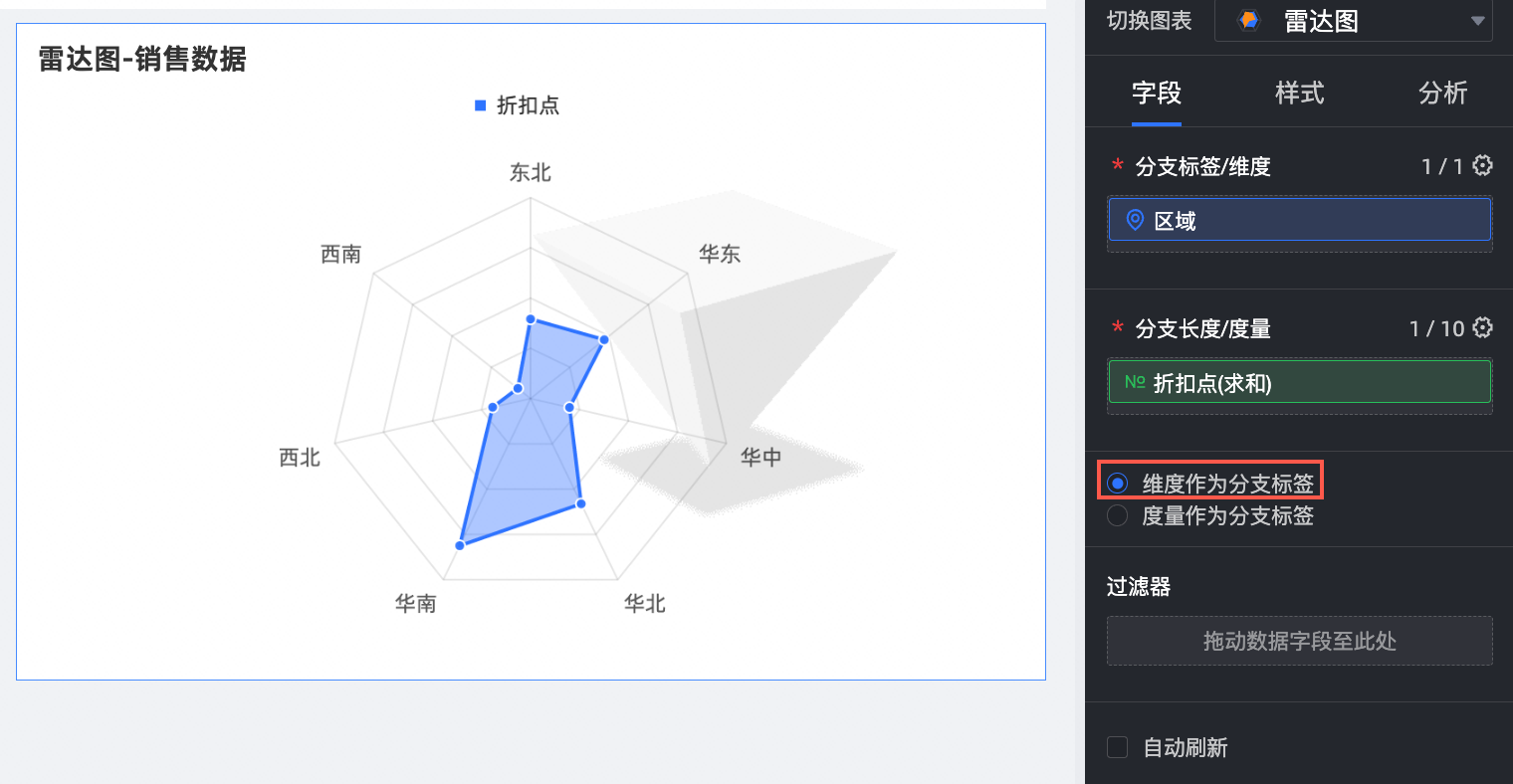The image size is (1513, 784).
Task: Switch to the 样式 tab
Action: [x=1299, y=94]
